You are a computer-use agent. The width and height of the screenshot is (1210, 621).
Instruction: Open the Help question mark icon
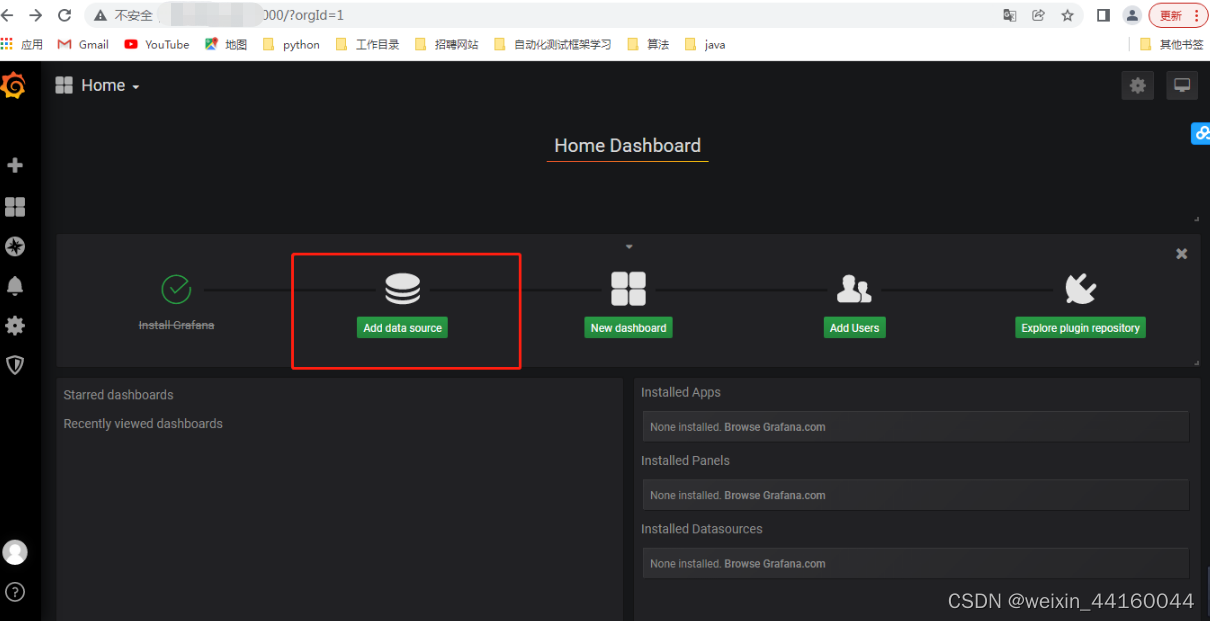click(15, 592)
